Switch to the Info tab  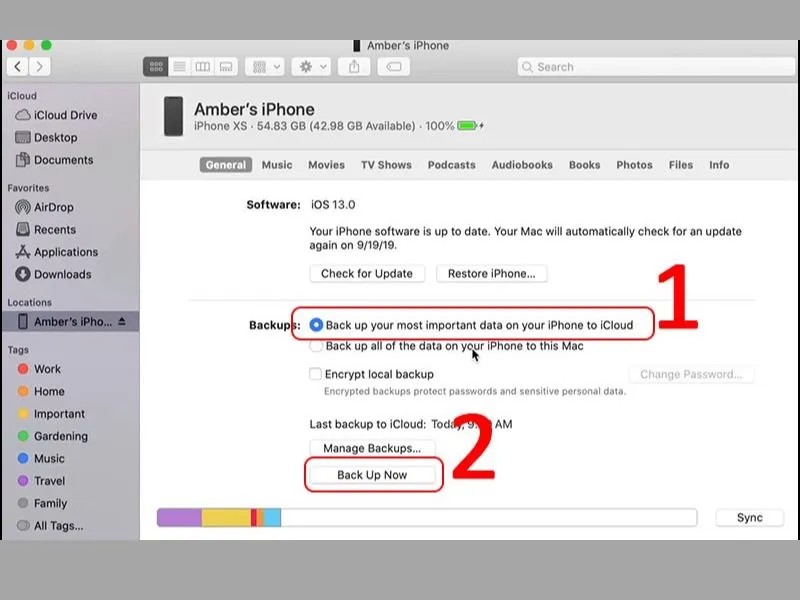(719, 165)
